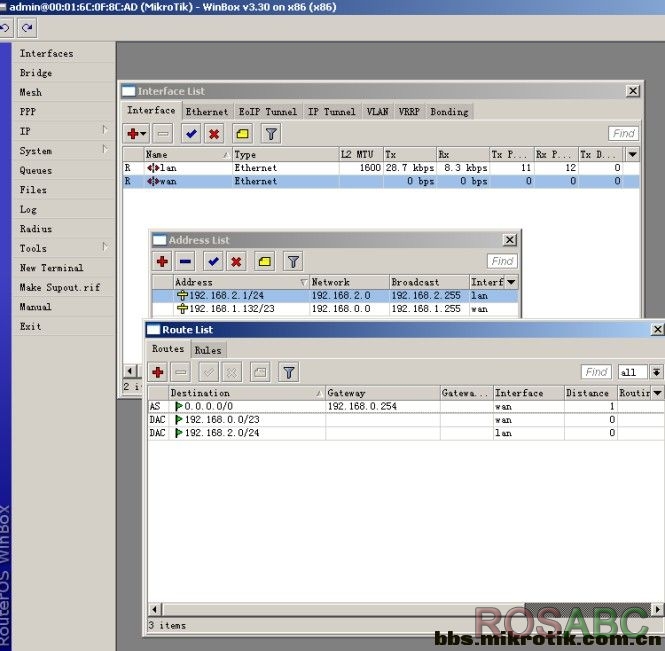Switch to Bonding tab
Image resolution: width=665 pixels, height=651 pixels.
[449, 112]
